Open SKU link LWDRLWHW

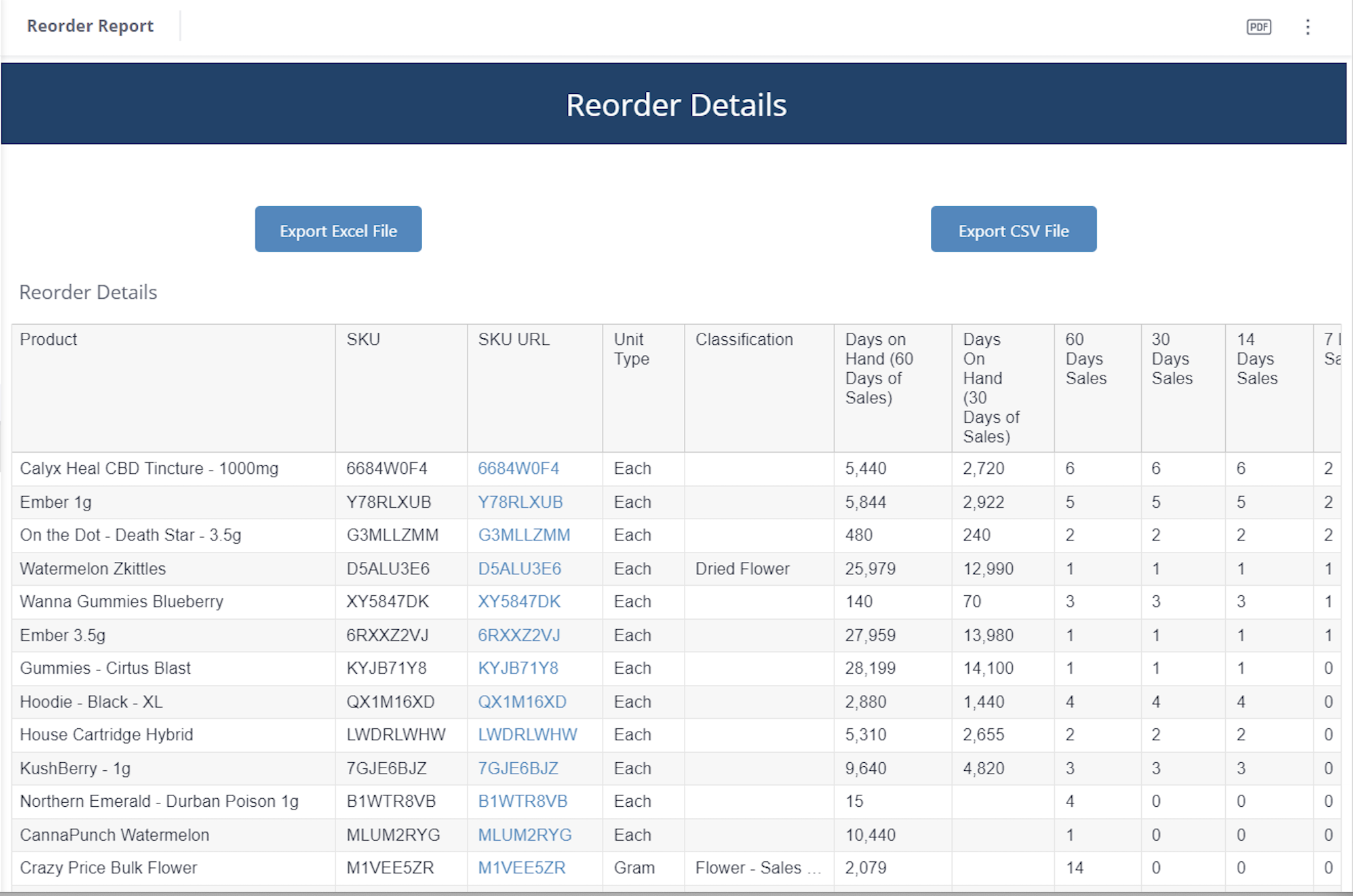pyautogui.click(x=527, y=735)
